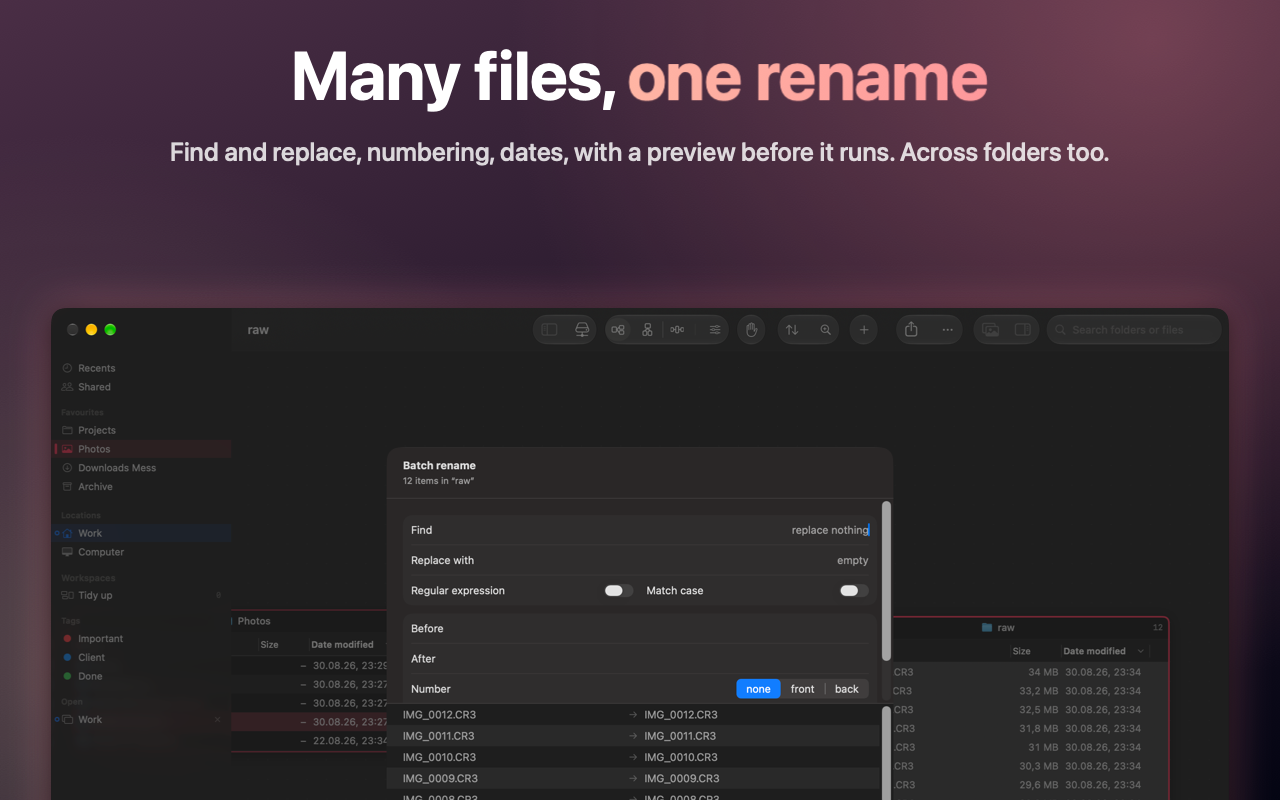
Task: Click the new name IMG_0012.CR3 after arrow
Action: pyautogui.click(x=681, y=715)
